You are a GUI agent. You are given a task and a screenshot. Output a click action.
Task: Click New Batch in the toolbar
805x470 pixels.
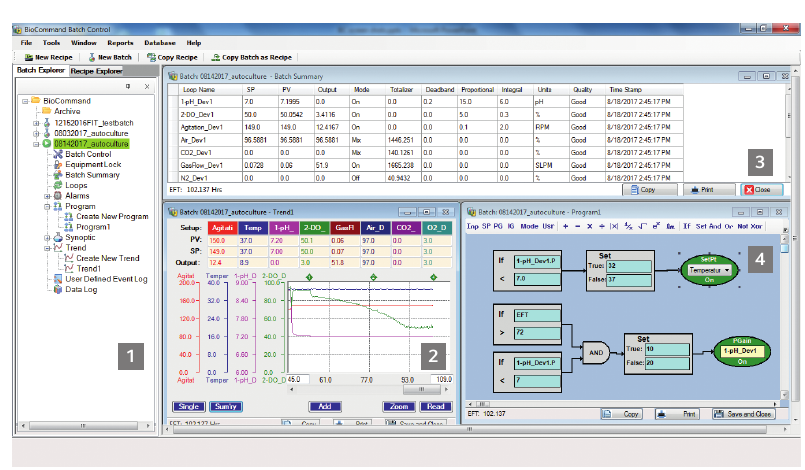[x=110, y=57]
